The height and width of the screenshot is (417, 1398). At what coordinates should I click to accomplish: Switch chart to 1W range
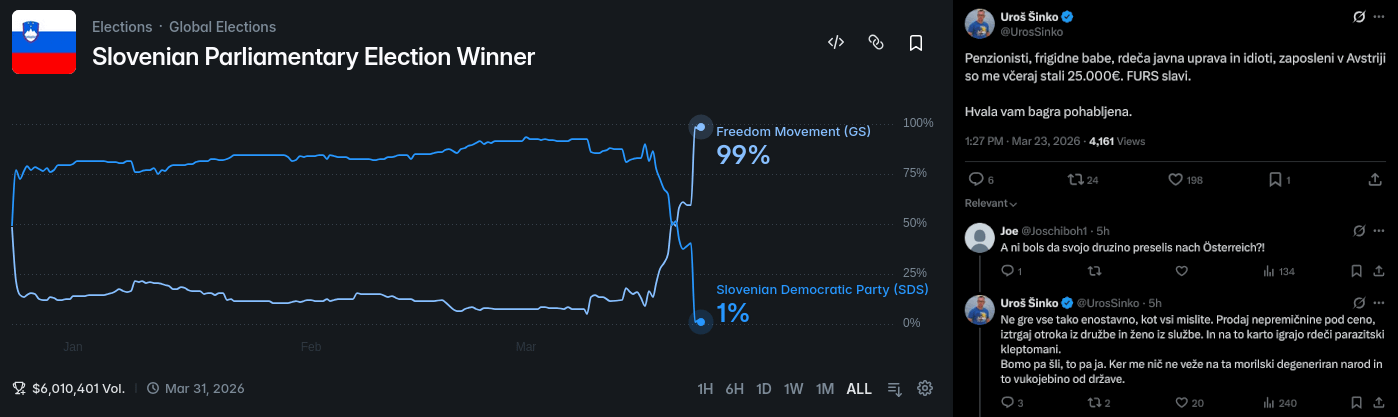pos(793,389)
